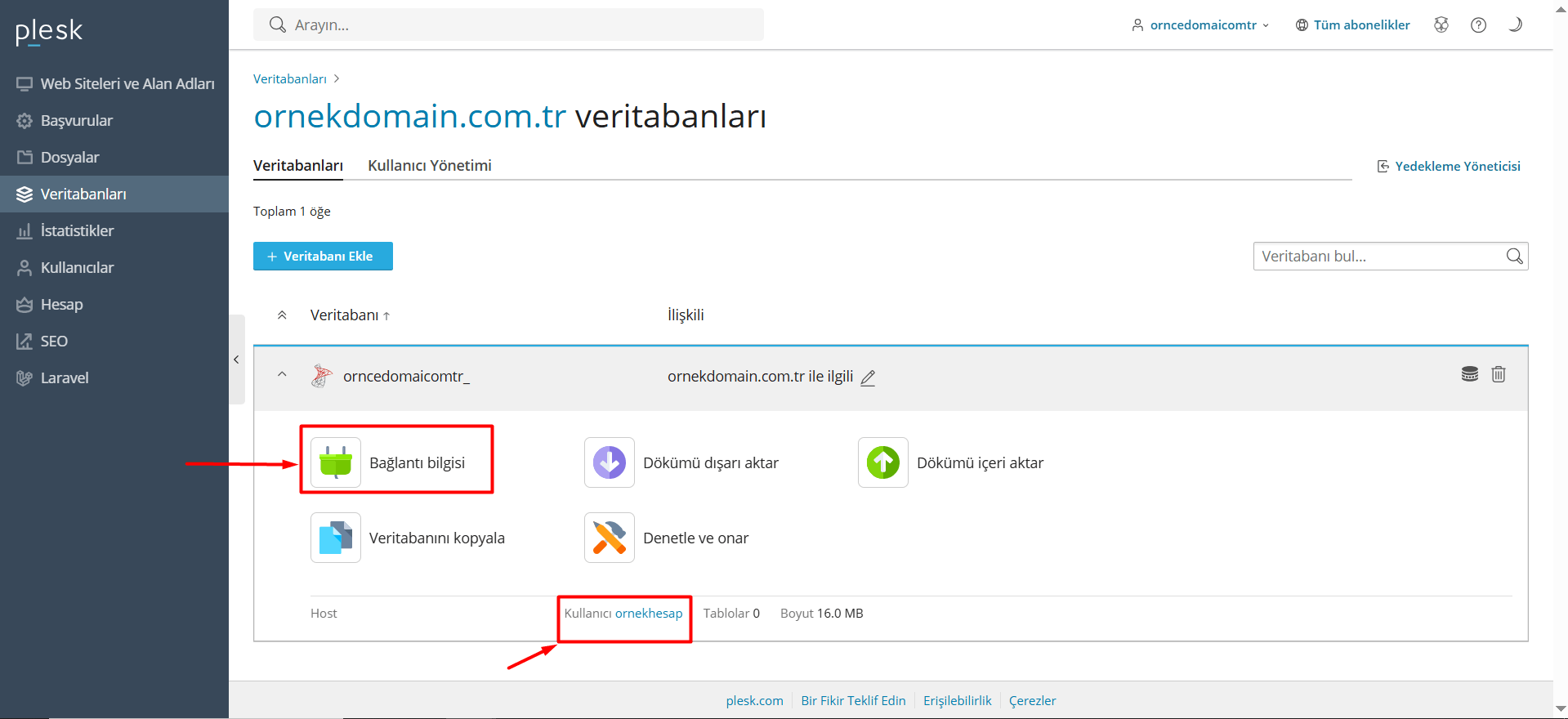Screen dimensions: 1568x719
Task: Click Veritabanı Ekle button
Action: pos(323,256)
